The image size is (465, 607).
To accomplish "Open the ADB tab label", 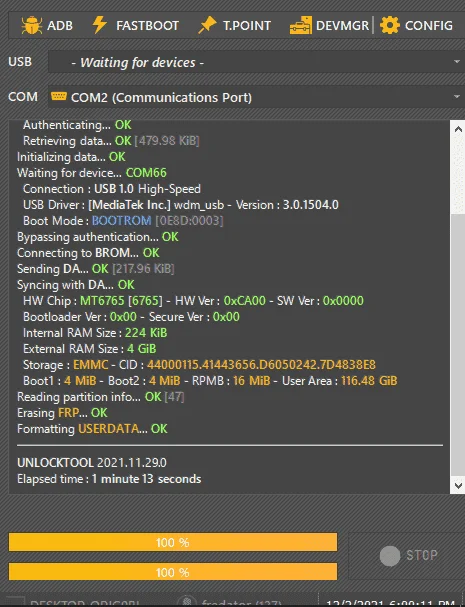I will 60,26.
